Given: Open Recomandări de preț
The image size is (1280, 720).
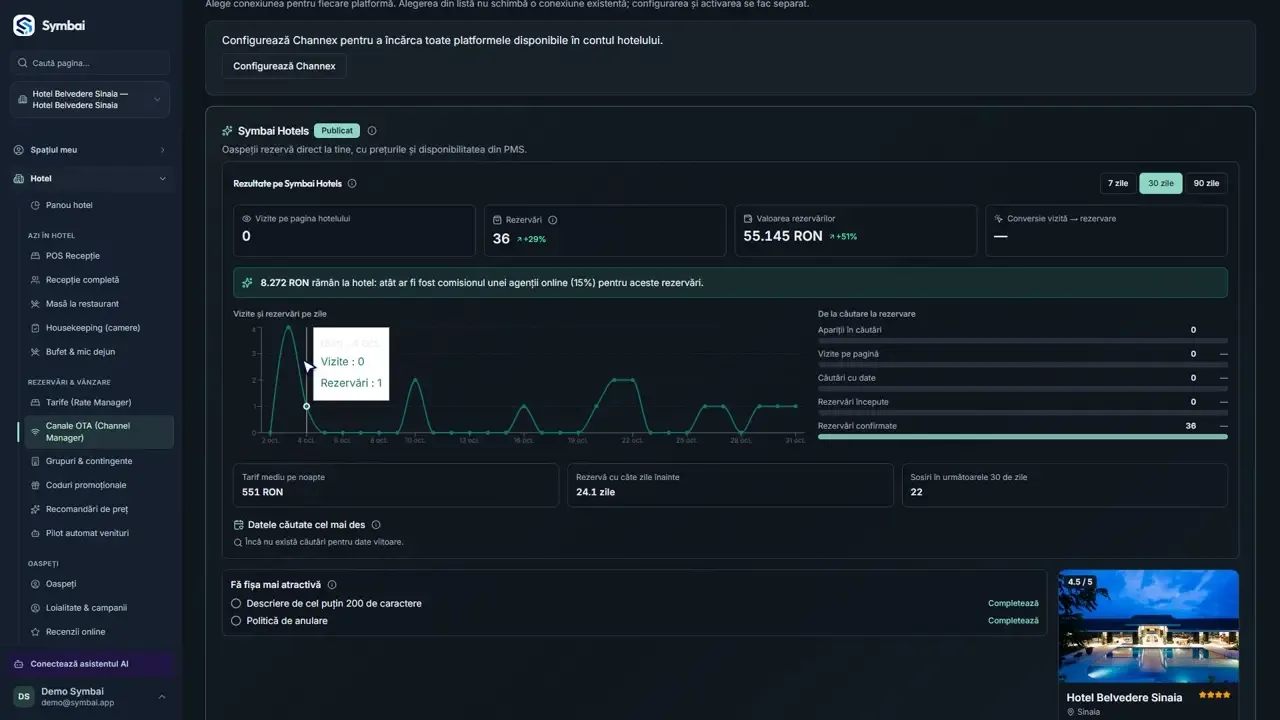Looking at the screenshot, I should 87,509.
